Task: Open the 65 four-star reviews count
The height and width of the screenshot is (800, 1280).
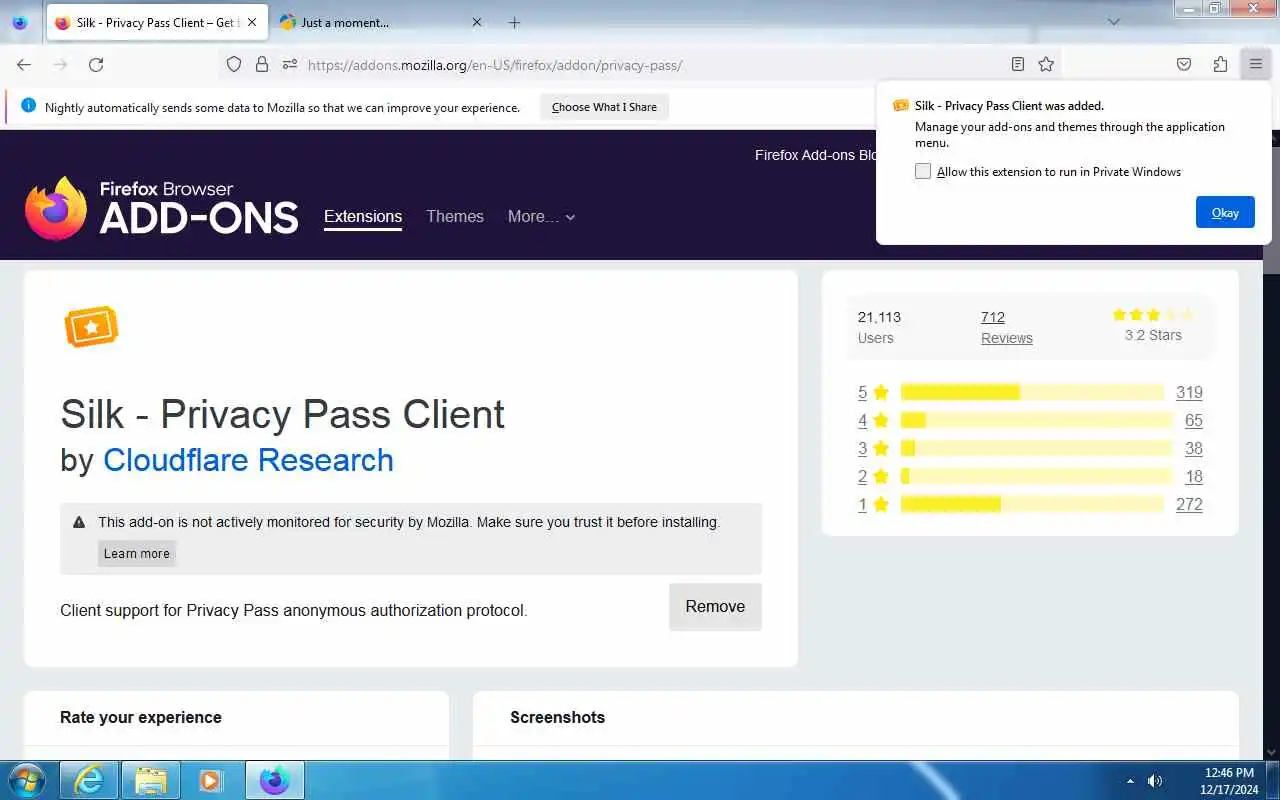Action: coord(1194,420)
